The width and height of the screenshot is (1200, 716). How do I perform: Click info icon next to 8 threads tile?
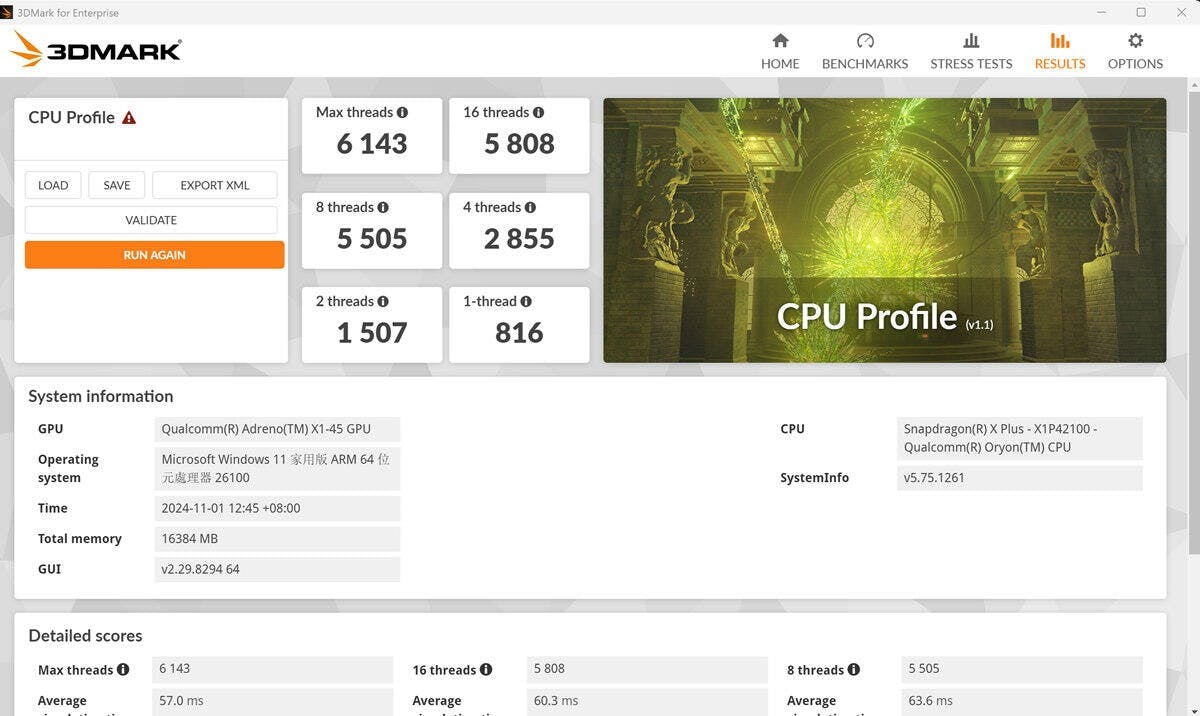(383, 207)
